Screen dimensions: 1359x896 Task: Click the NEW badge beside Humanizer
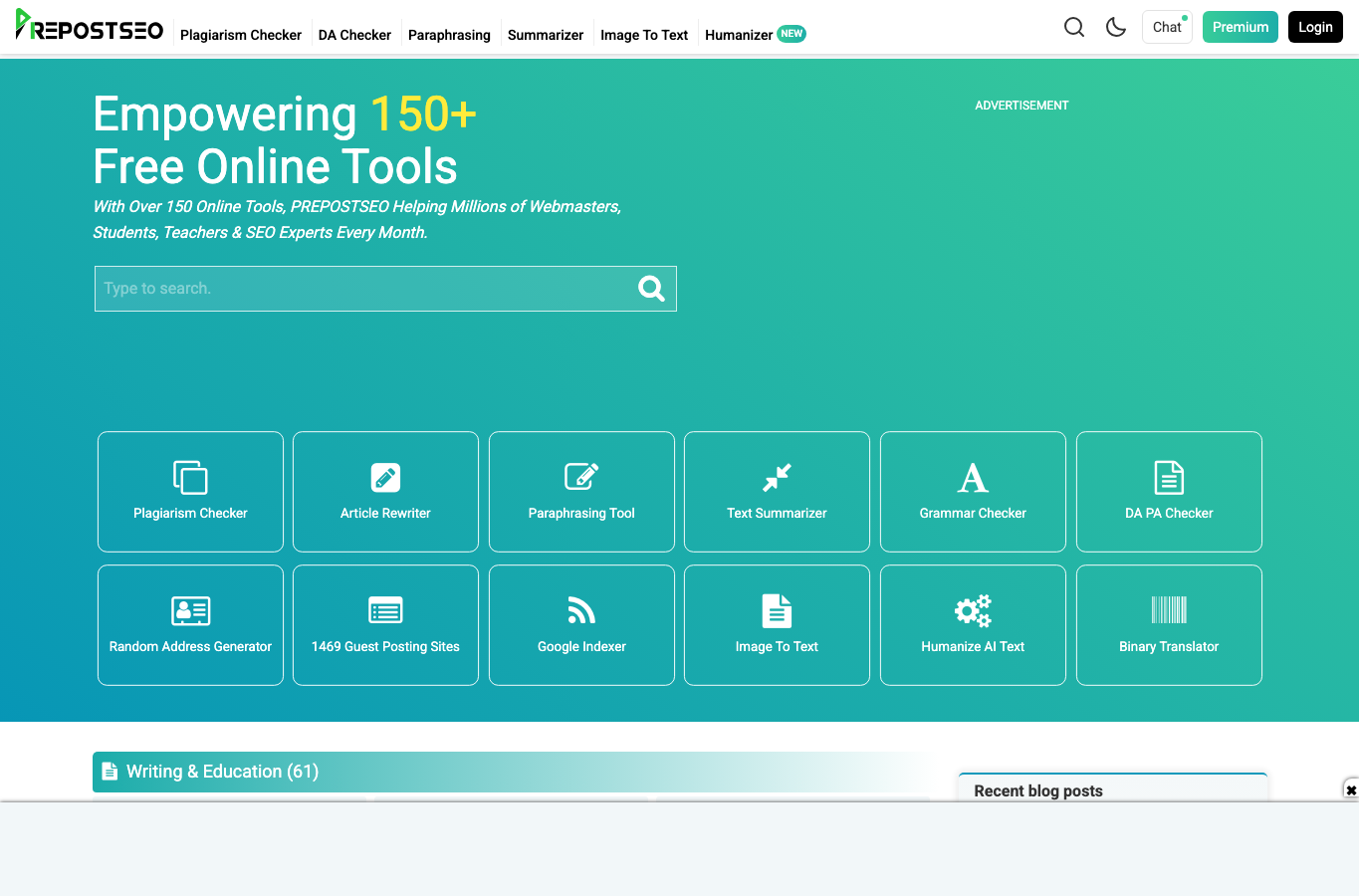coord(792,34)
